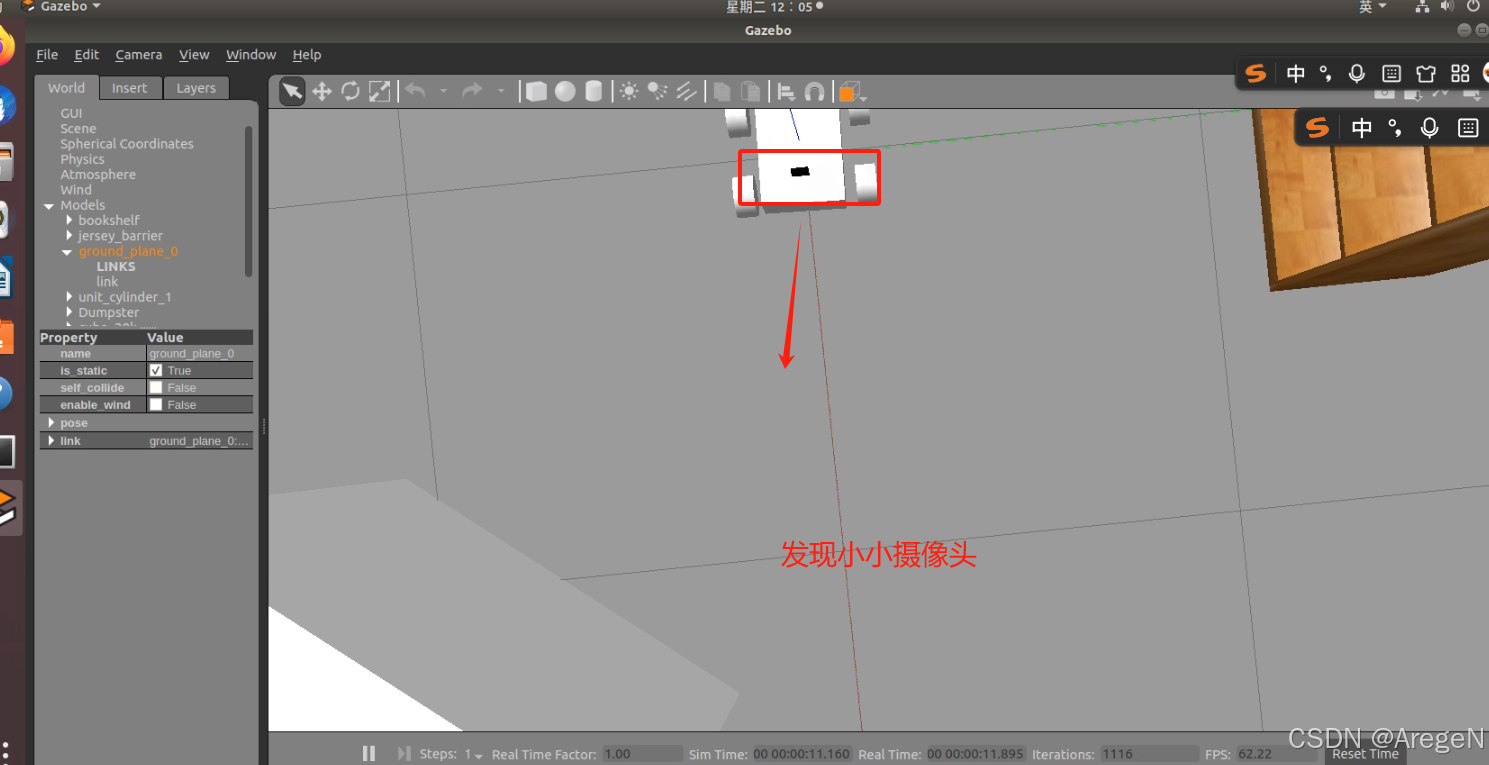Open the Help menu

pos(307,55)
